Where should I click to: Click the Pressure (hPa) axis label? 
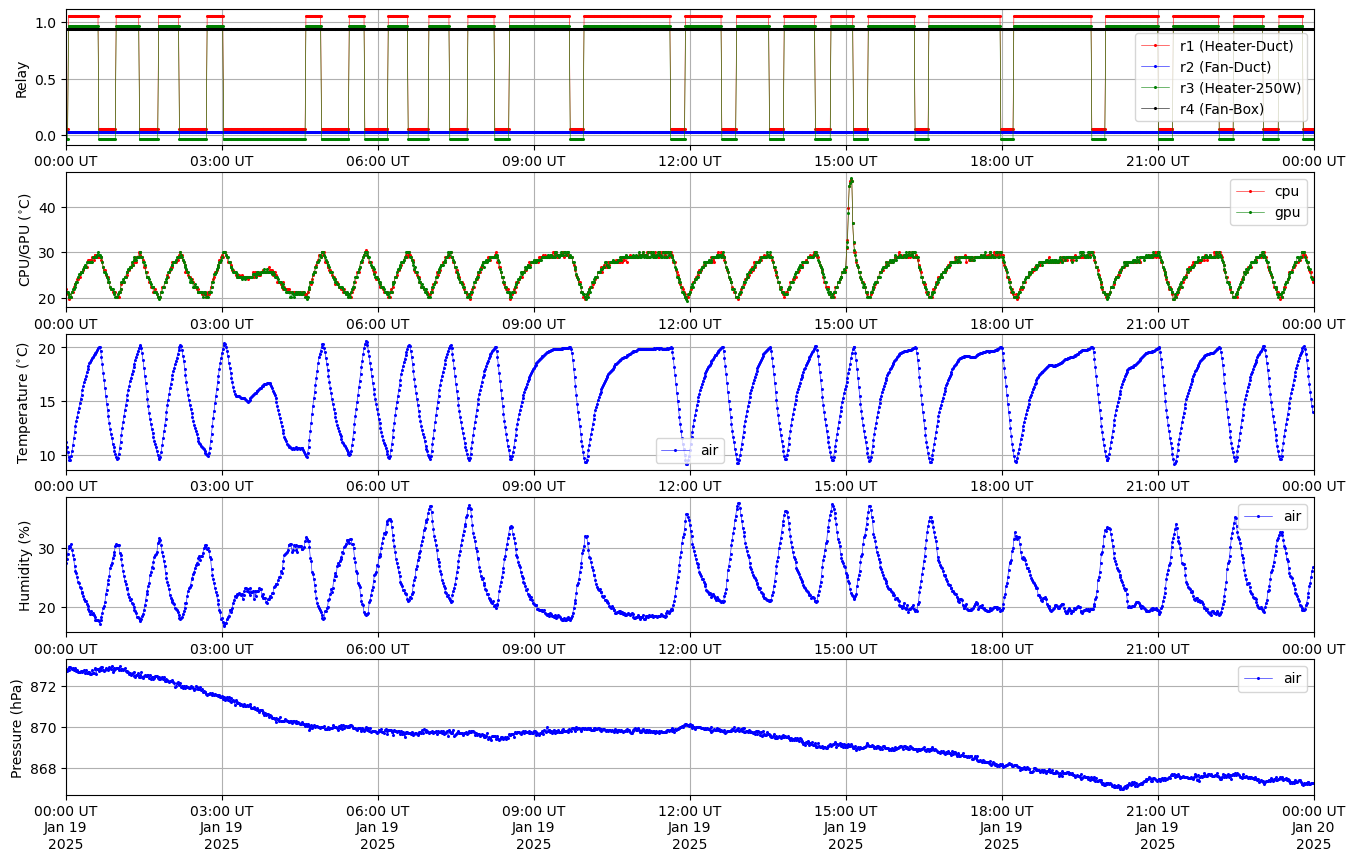click(17, 727)
